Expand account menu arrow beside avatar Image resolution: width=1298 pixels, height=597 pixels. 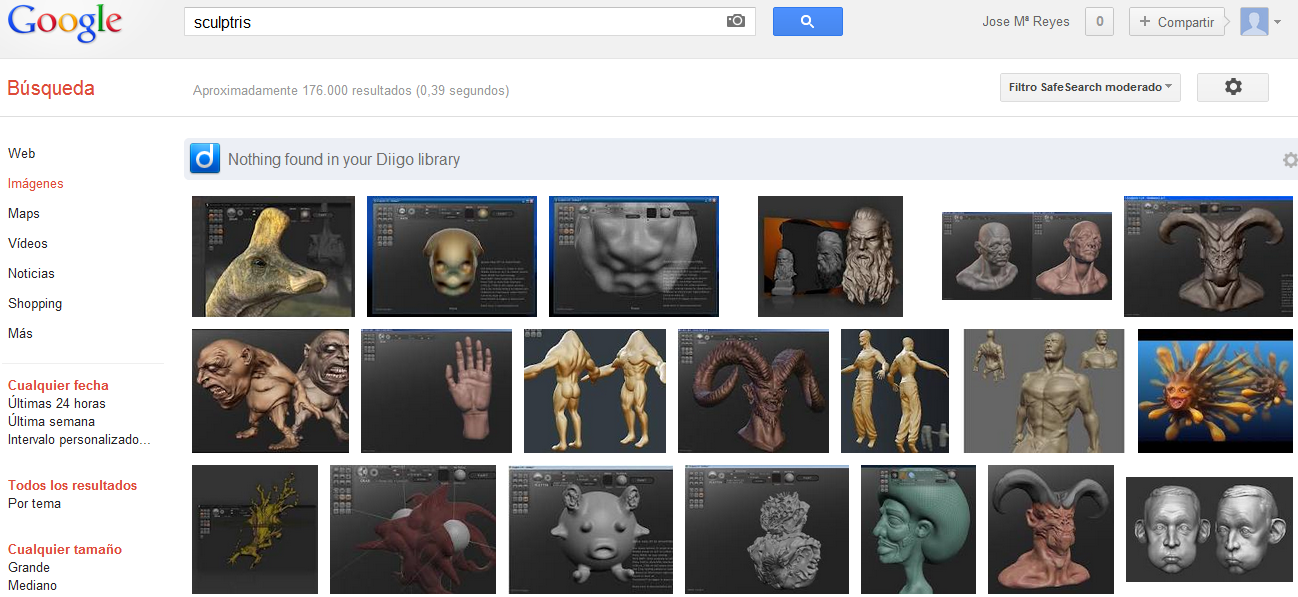(x=1278, y=22)
